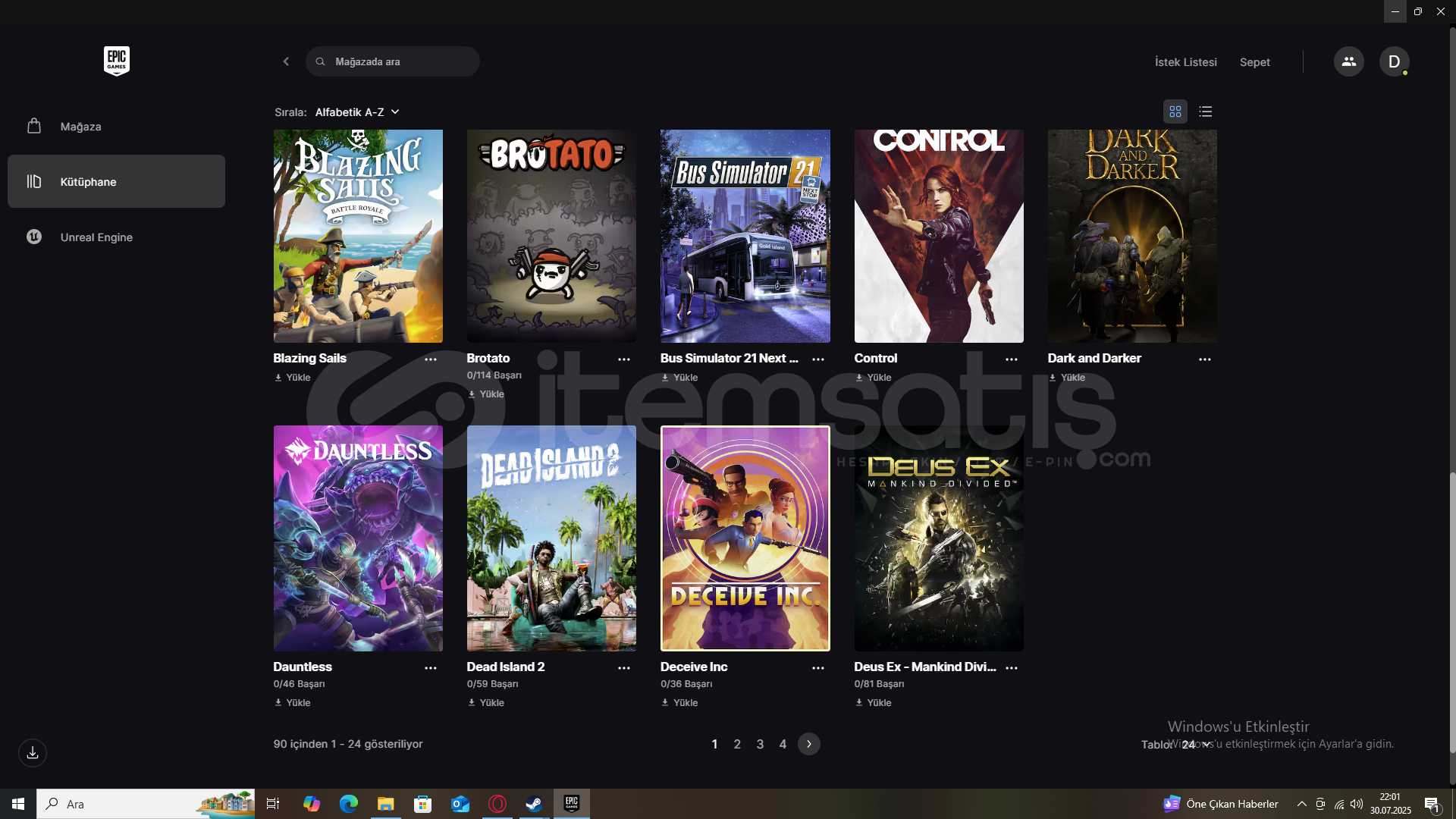Open Brotato three-dot options menu
Screen dimensions: 1456x819
[624, 359]
